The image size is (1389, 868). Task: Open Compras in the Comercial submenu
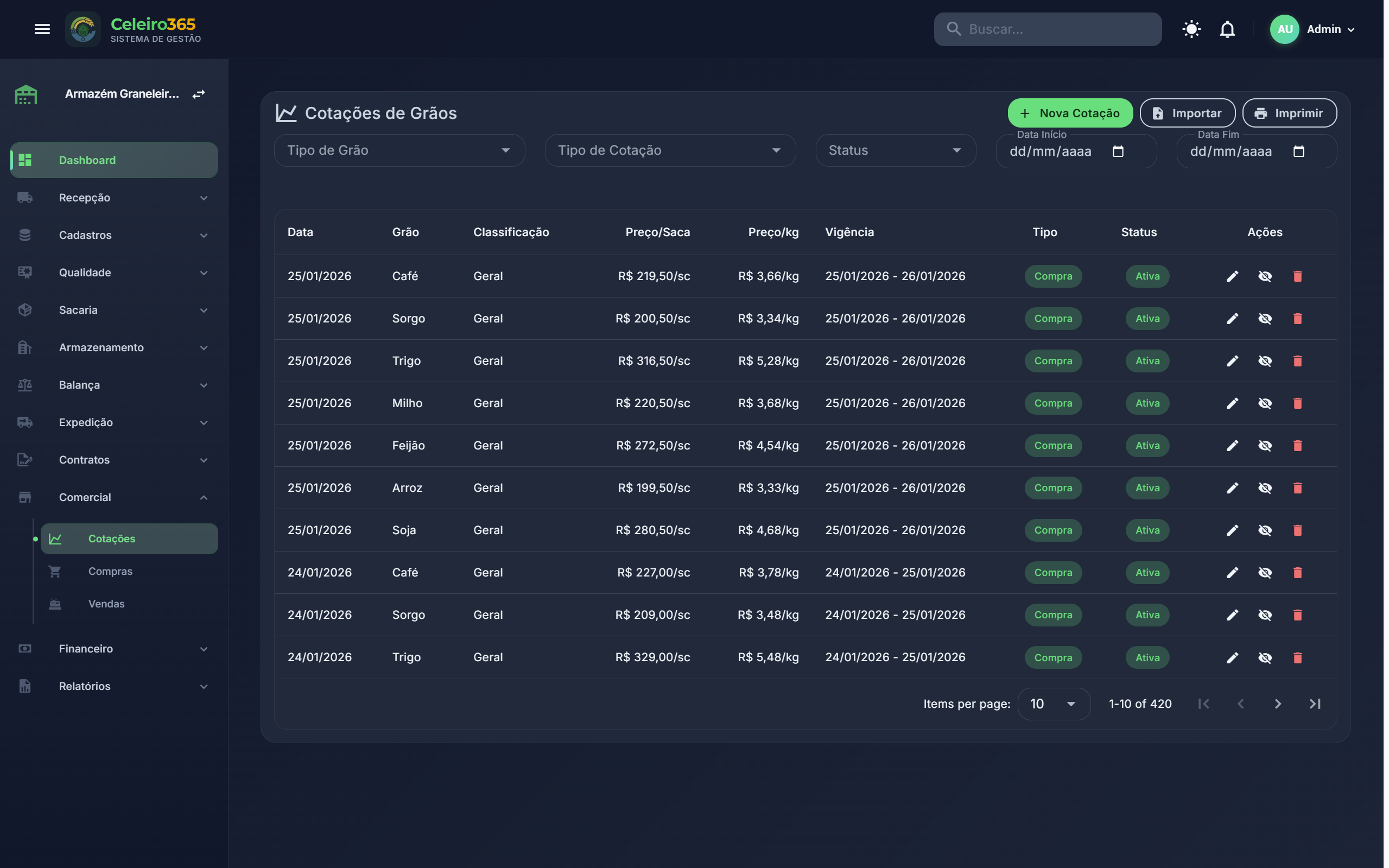110,571
